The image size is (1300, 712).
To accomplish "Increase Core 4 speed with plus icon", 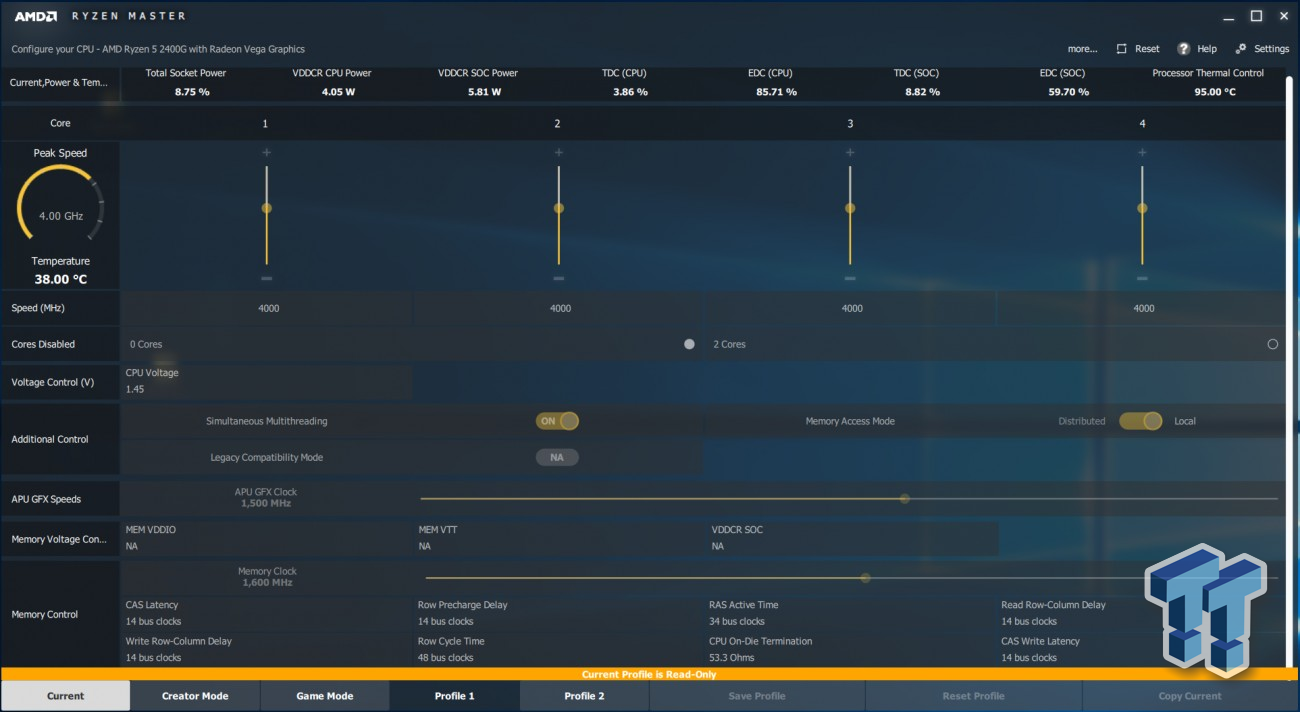I will (1142, 152).
